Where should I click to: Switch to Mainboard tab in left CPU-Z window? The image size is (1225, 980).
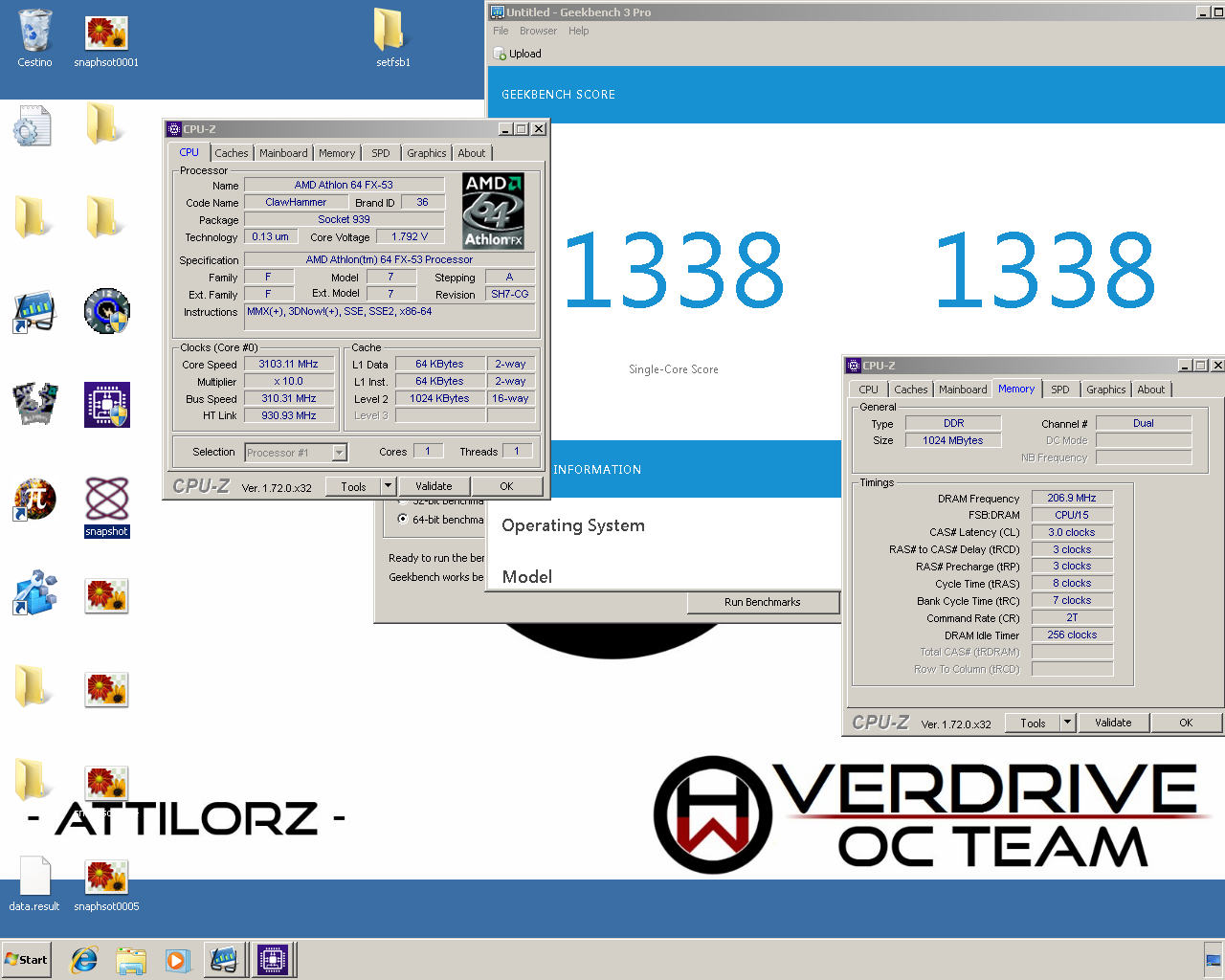click(x=283, y=153)
